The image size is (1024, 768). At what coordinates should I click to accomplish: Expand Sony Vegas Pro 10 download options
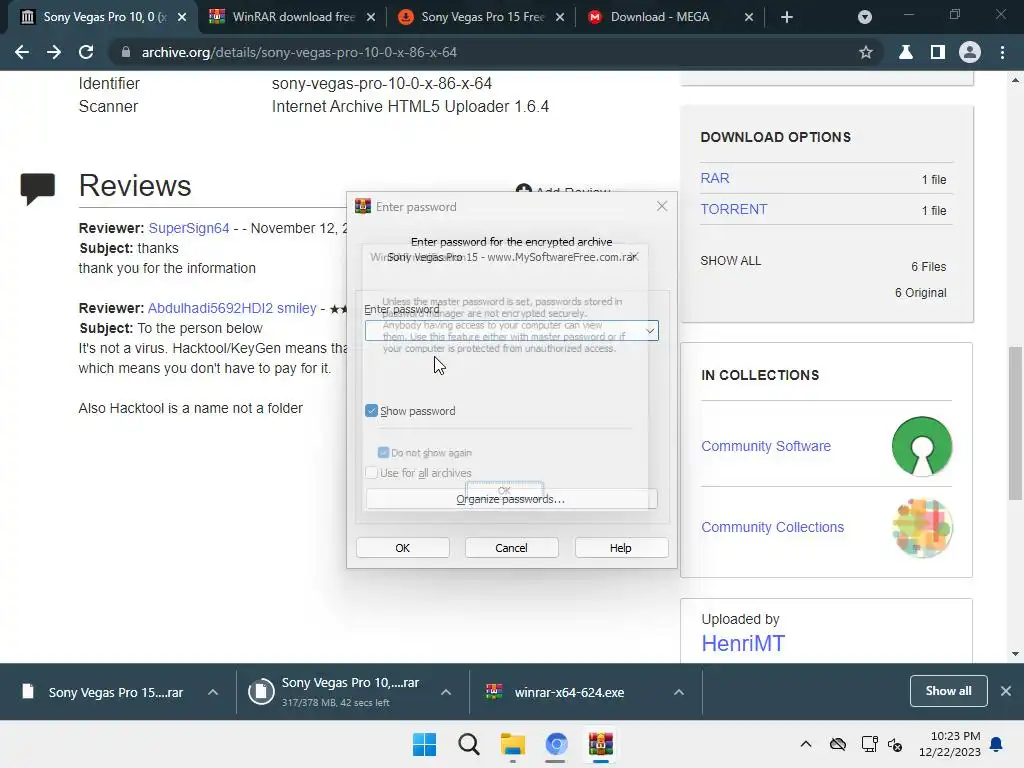(x=446, y=692)
